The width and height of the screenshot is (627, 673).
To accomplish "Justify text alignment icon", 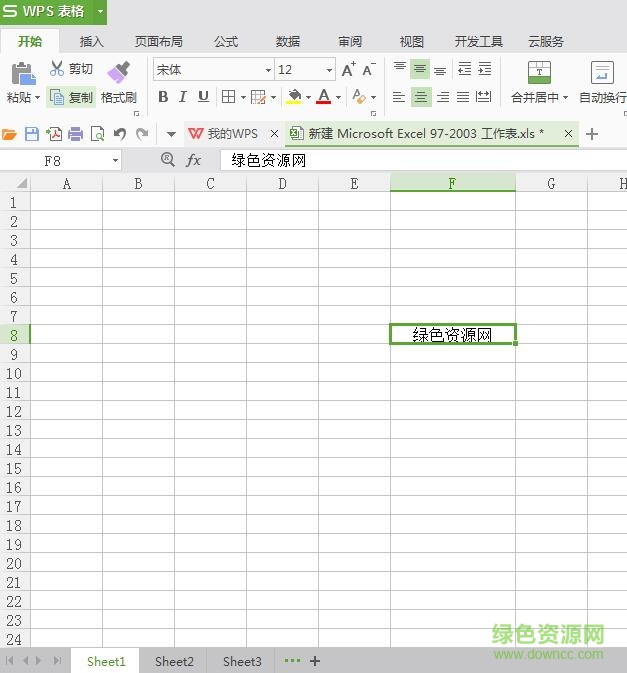I will (463, 97).
